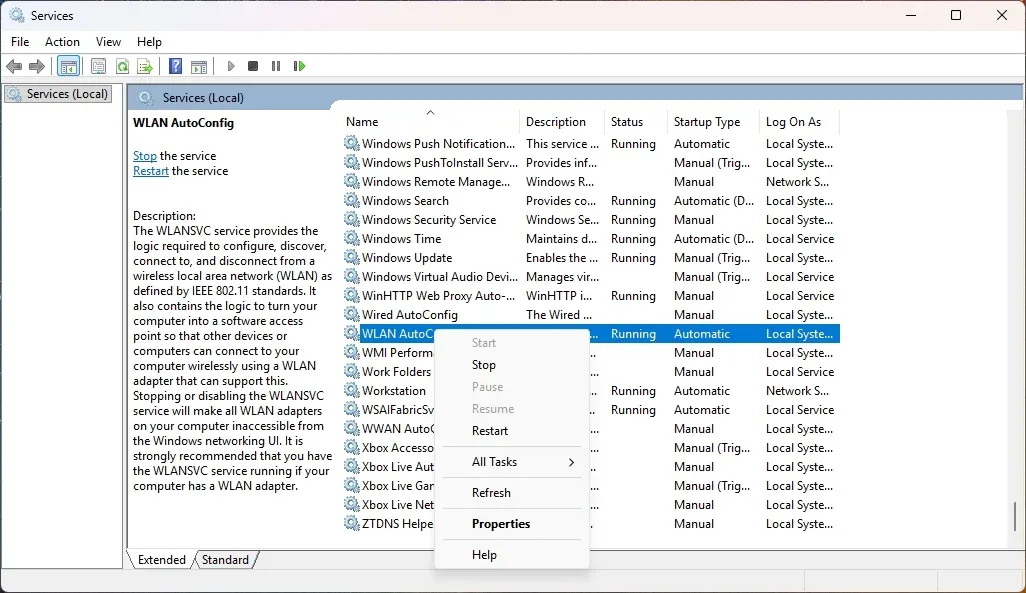Click the Export List toolbar icon
The height and width of the screenshot is (593, 1026).
[145, 66]
